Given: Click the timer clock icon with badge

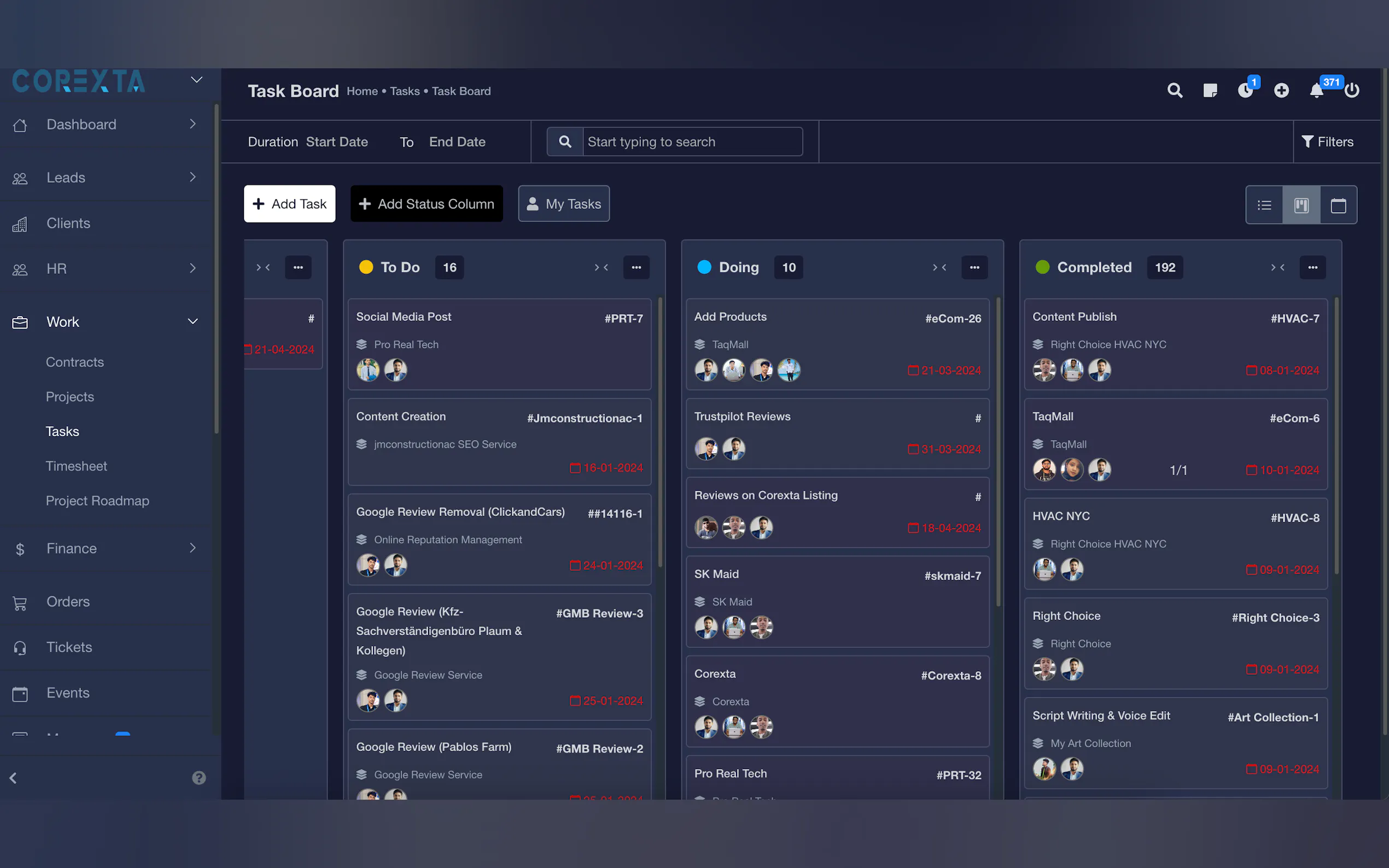Looking at the screenshot, I should (1245, 91).
